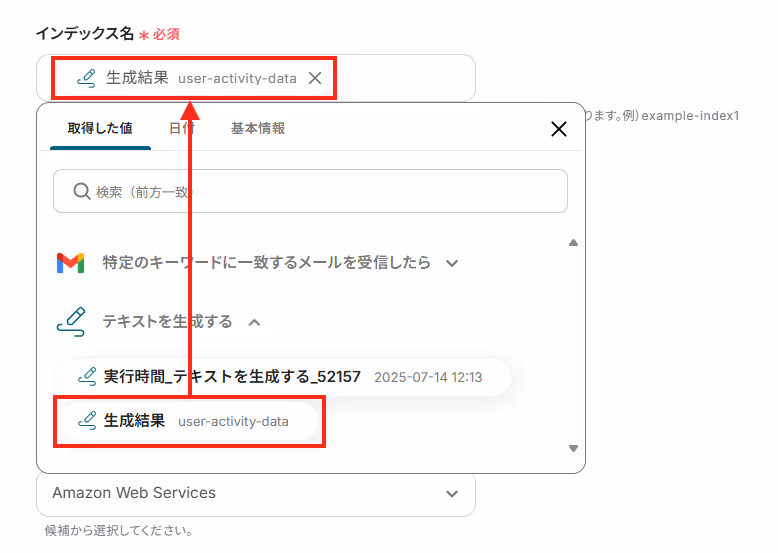Click the インデックス名 field label
778x553 pixels.
tap(85, 34)
